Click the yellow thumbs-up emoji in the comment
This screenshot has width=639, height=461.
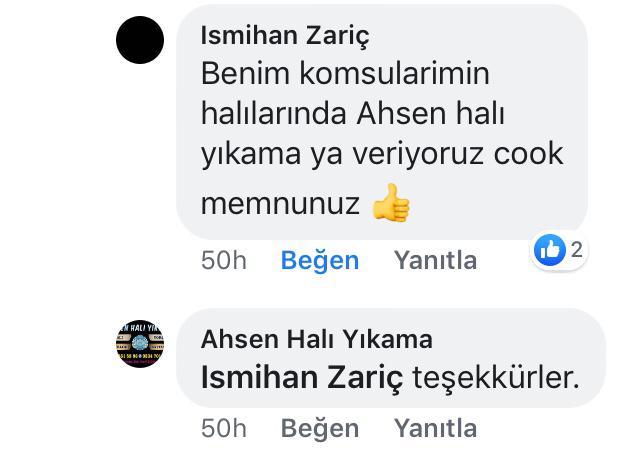(391, 203)
